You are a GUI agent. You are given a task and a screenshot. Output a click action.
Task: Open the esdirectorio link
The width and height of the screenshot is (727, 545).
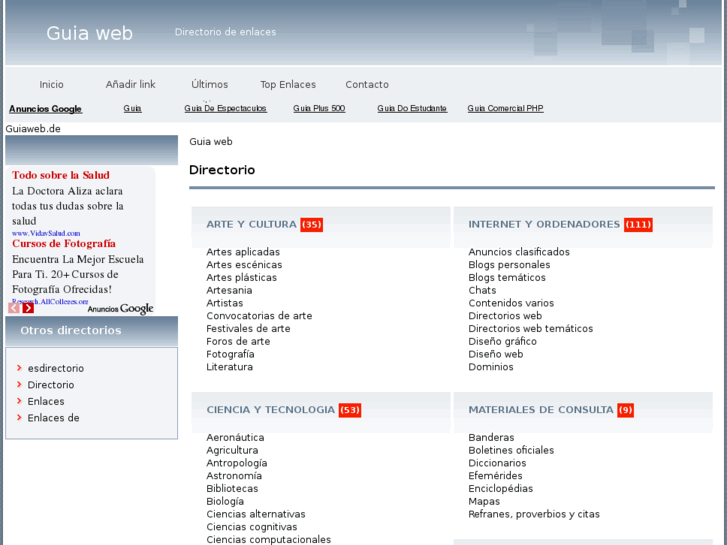click(x=56, y=368)
